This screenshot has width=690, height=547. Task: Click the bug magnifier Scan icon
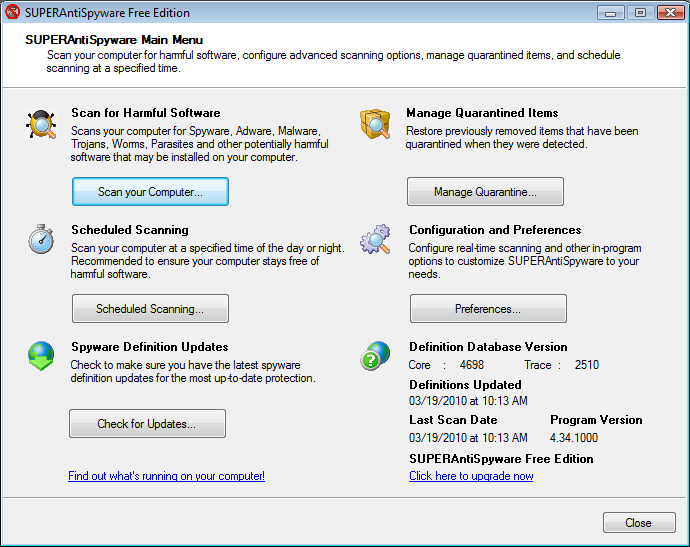(41, 125)
